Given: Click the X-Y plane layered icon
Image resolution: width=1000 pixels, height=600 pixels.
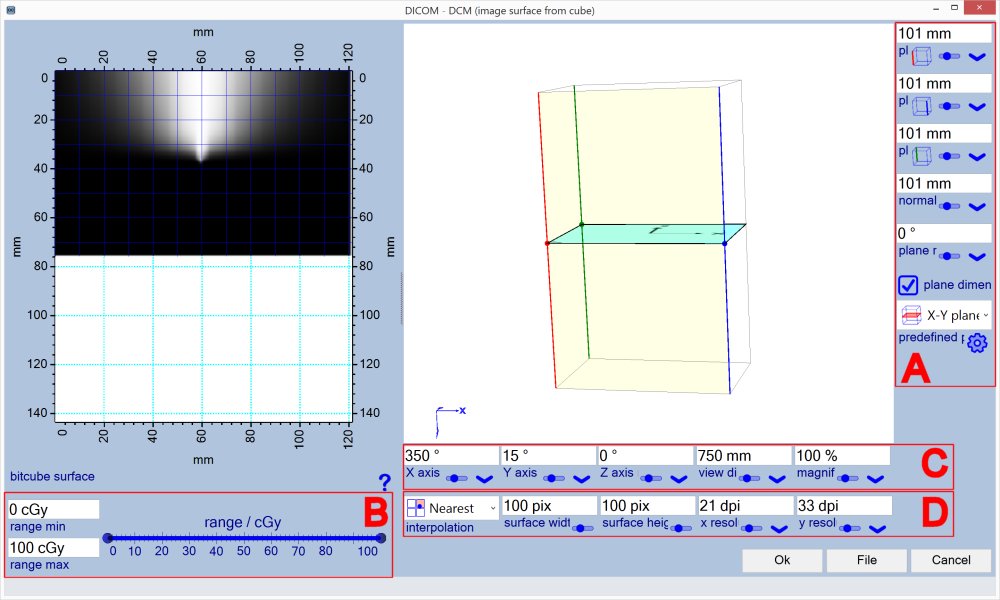Looking at the screenshot, I should [x=911, y=315].
